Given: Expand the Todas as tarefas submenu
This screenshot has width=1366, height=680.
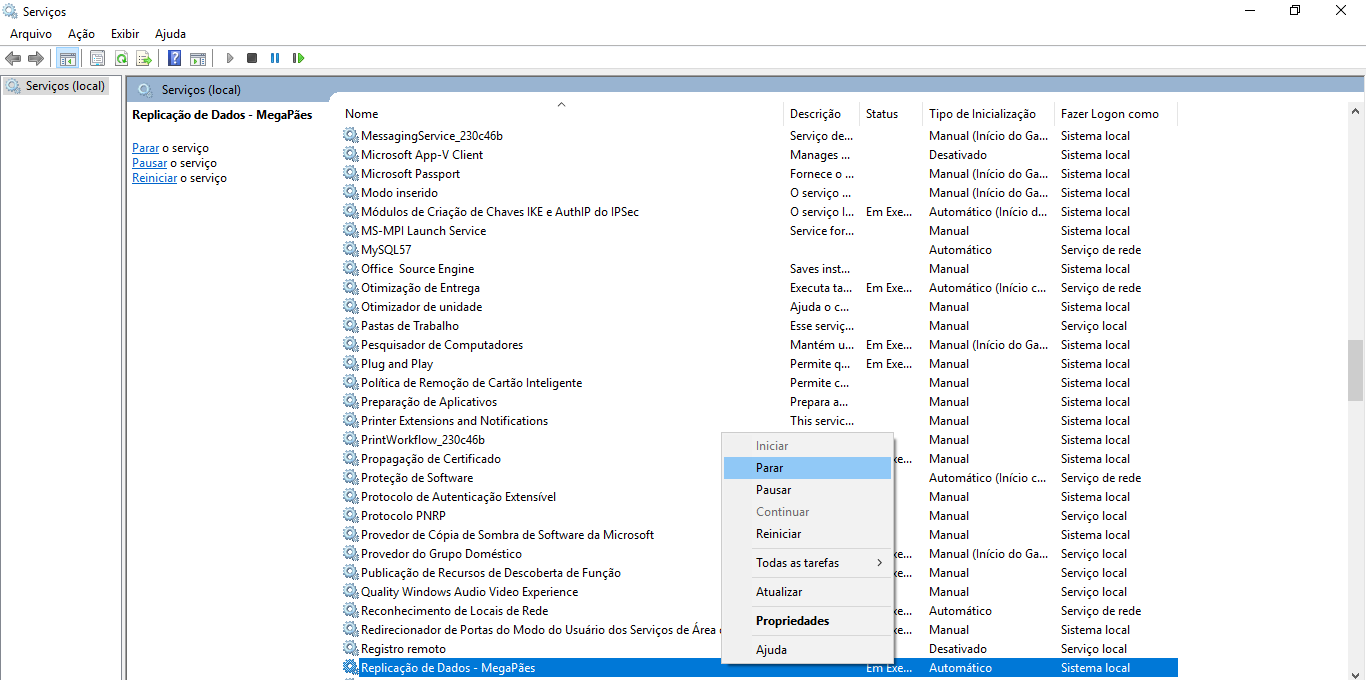Looking at the screenshot, I should (x=807, y=563).
